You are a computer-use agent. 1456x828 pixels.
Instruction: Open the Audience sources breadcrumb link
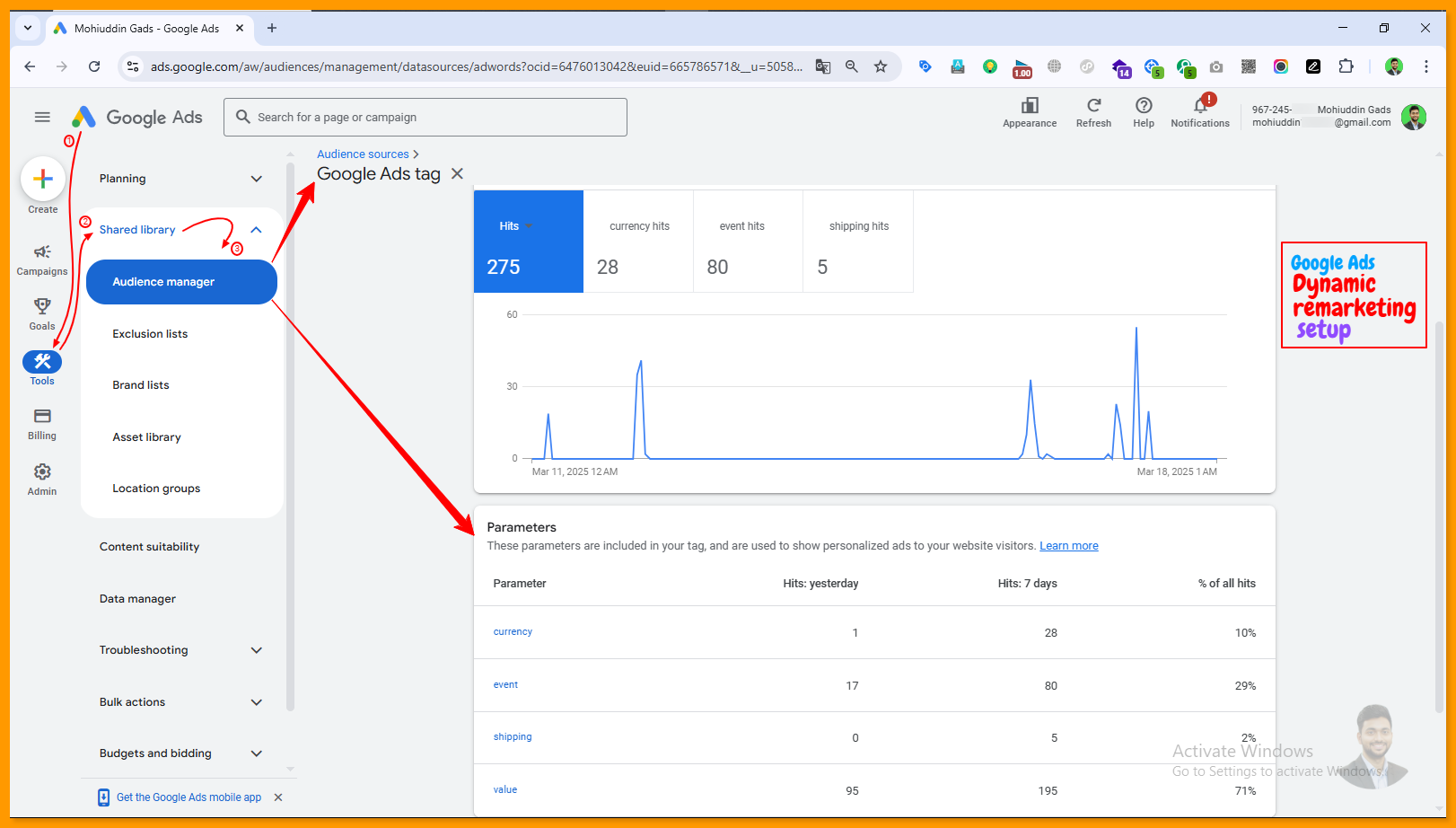click(363, 154)
